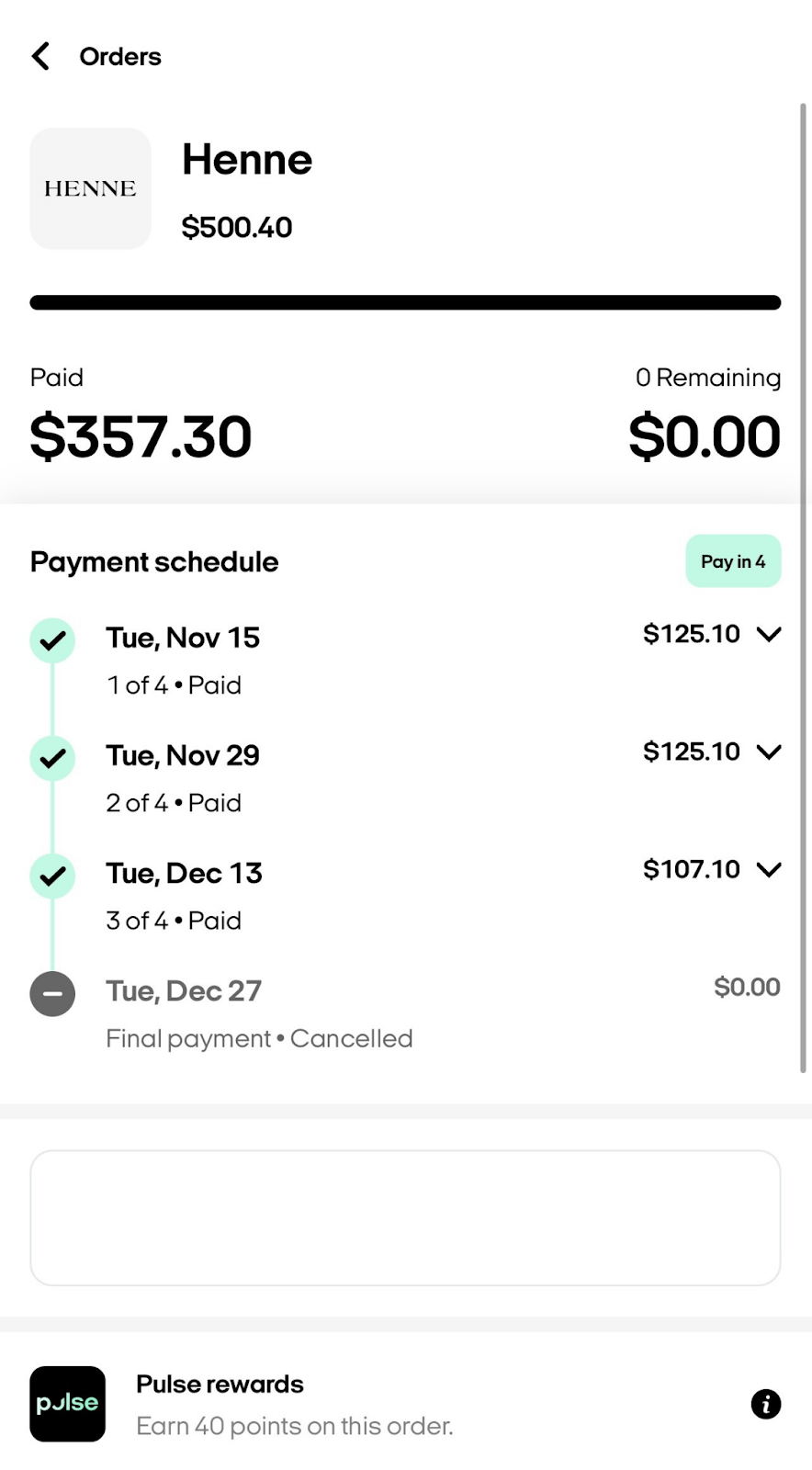Screen dimensions: 812x1470
Task: Tap the back arrow icon
Action: click(x=40, y=56)
